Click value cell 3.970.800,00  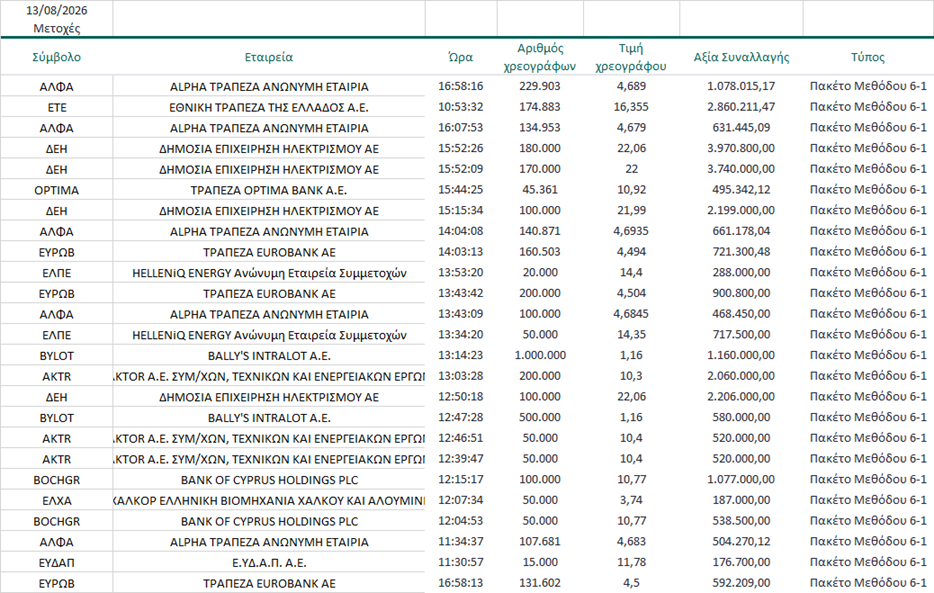tap(741, 148)
